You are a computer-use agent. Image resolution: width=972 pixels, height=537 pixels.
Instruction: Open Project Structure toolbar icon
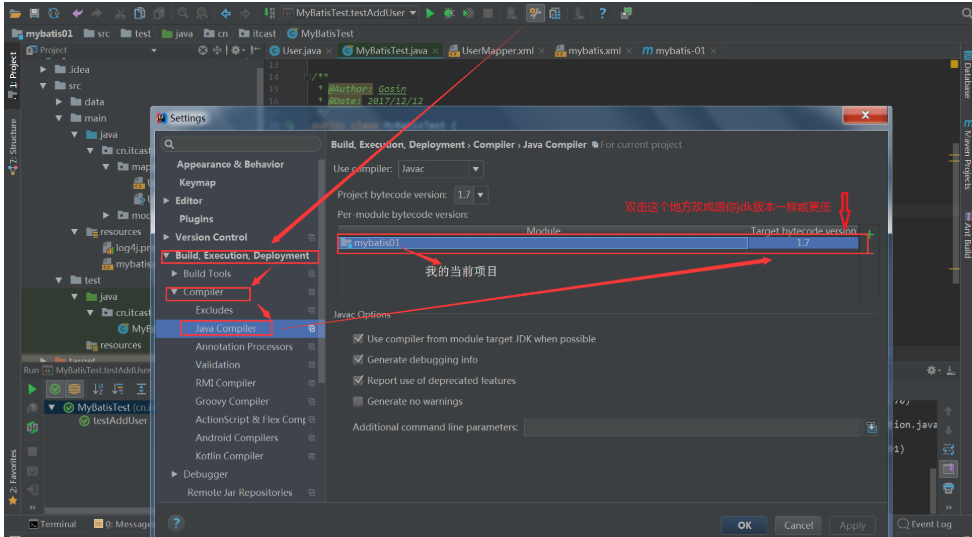click(x=555, y=13)
